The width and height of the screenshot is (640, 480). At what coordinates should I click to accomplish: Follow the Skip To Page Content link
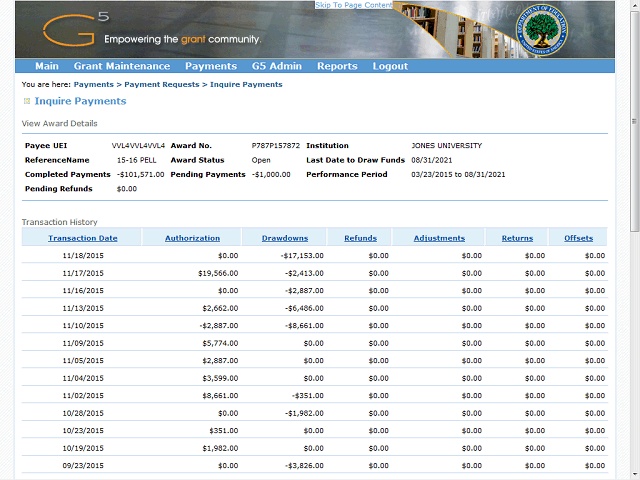(x=354, y=5)
